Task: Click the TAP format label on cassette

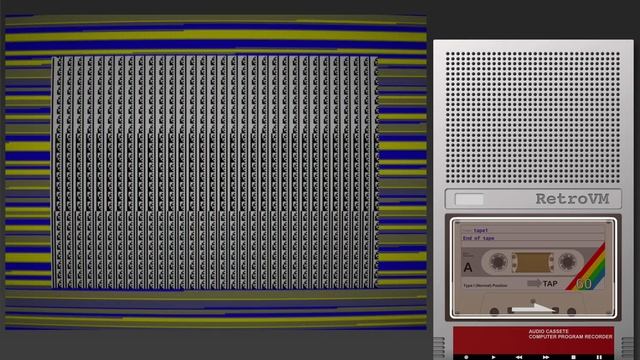Action: (x=550, y=283)
